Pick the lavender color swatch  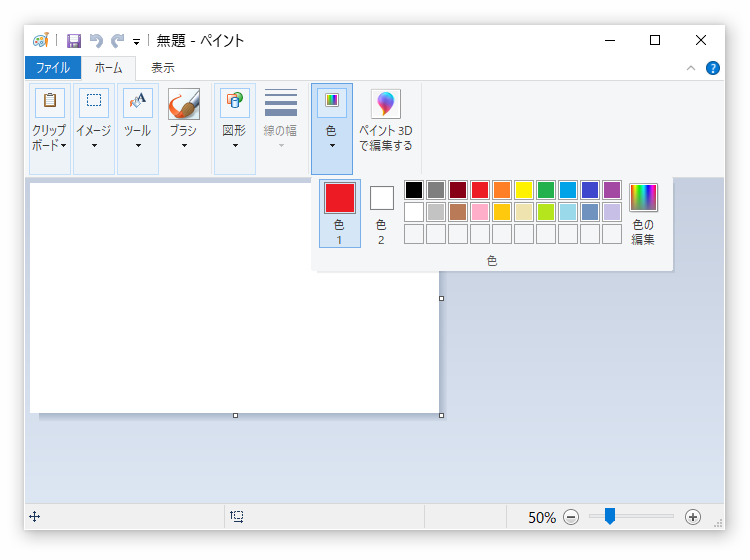[x=612, y=212]
